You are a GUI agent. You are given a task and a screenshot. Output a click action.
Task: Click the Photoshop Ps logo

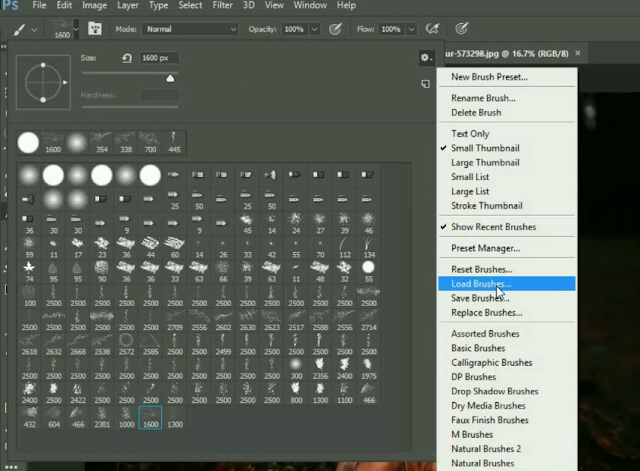pyautogui.click(x=10, y=6)
